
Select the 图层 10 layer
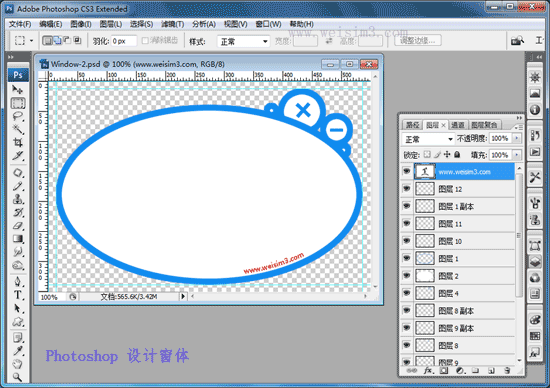point(464,241)
